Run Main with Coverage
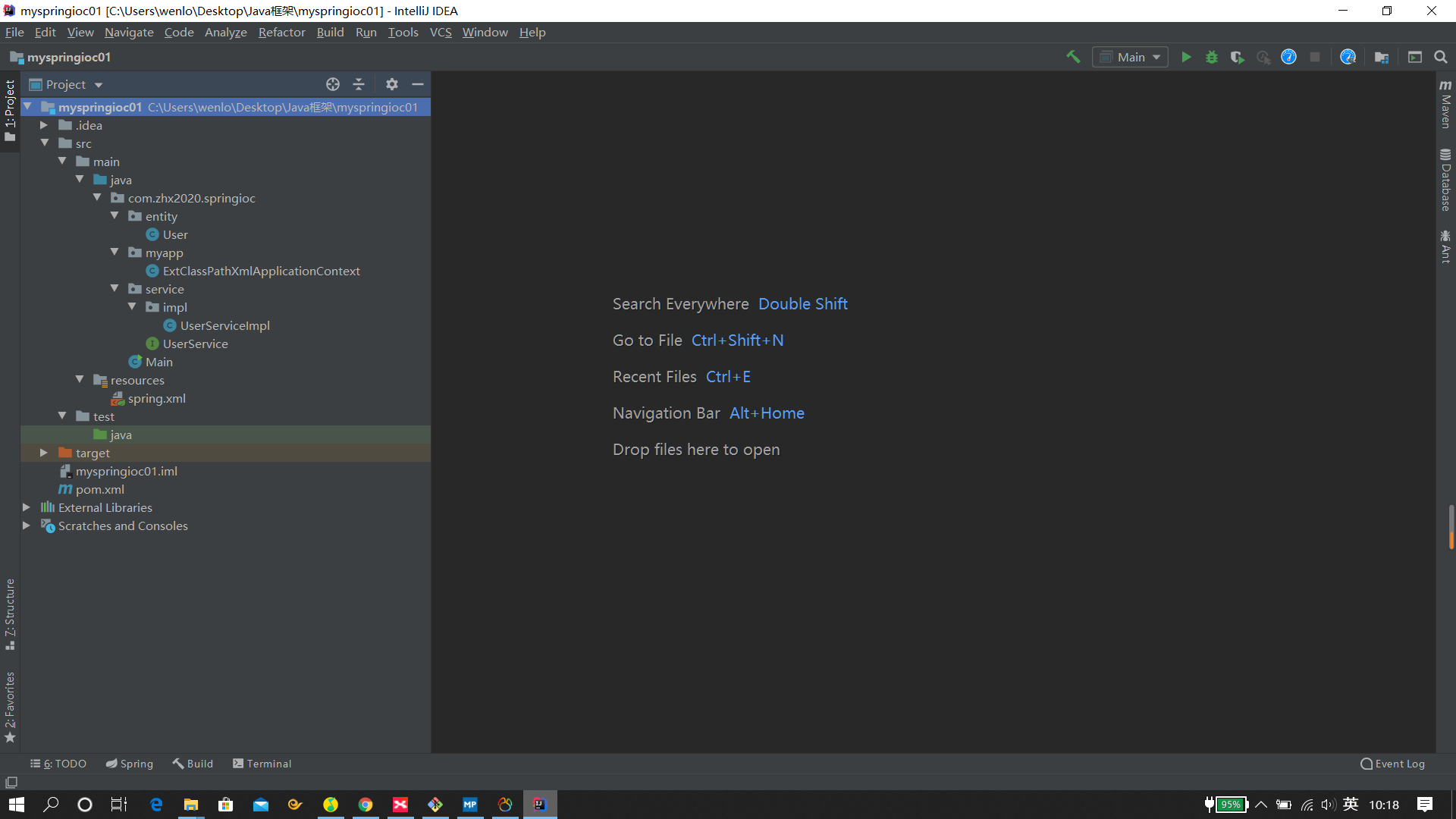Screen dimensions: 1456x819 (1238, 57)
